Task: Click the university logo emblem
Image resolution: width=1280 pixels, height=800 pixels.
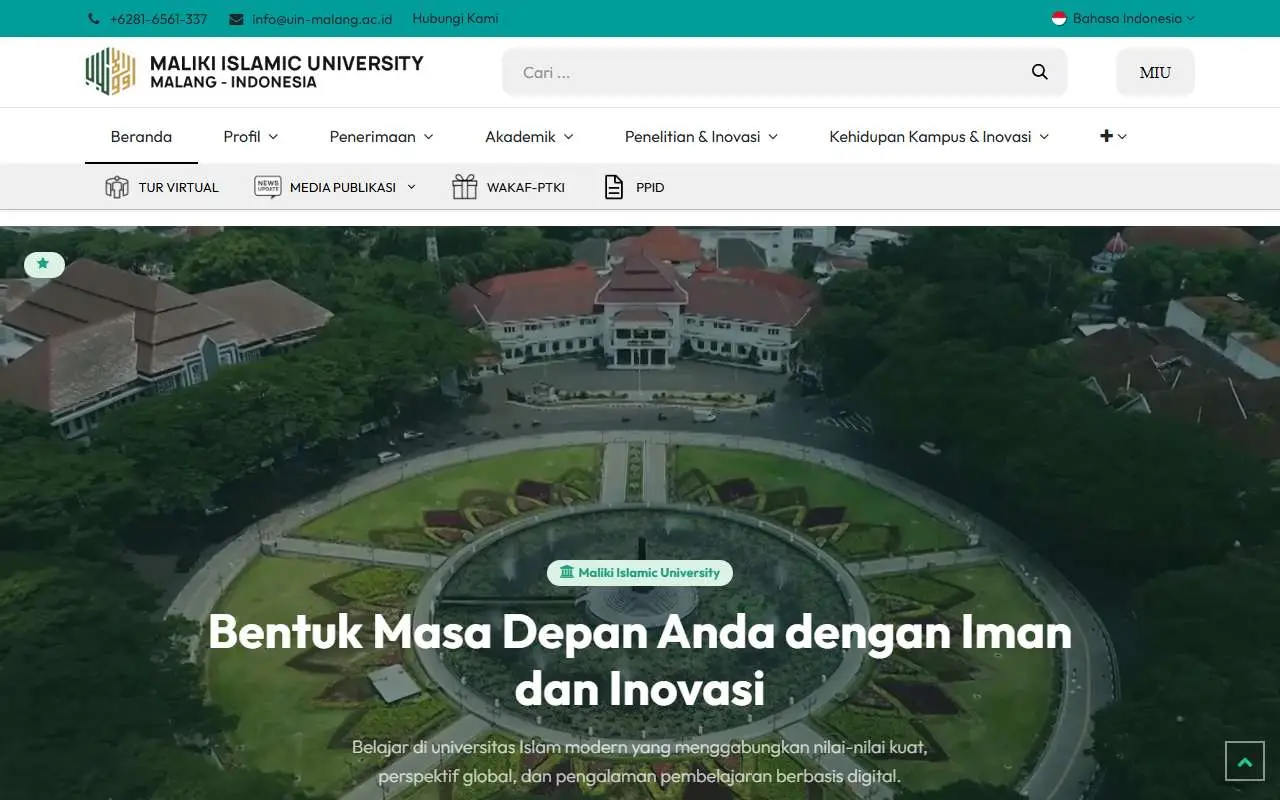Action: click(x=110, y=72)
